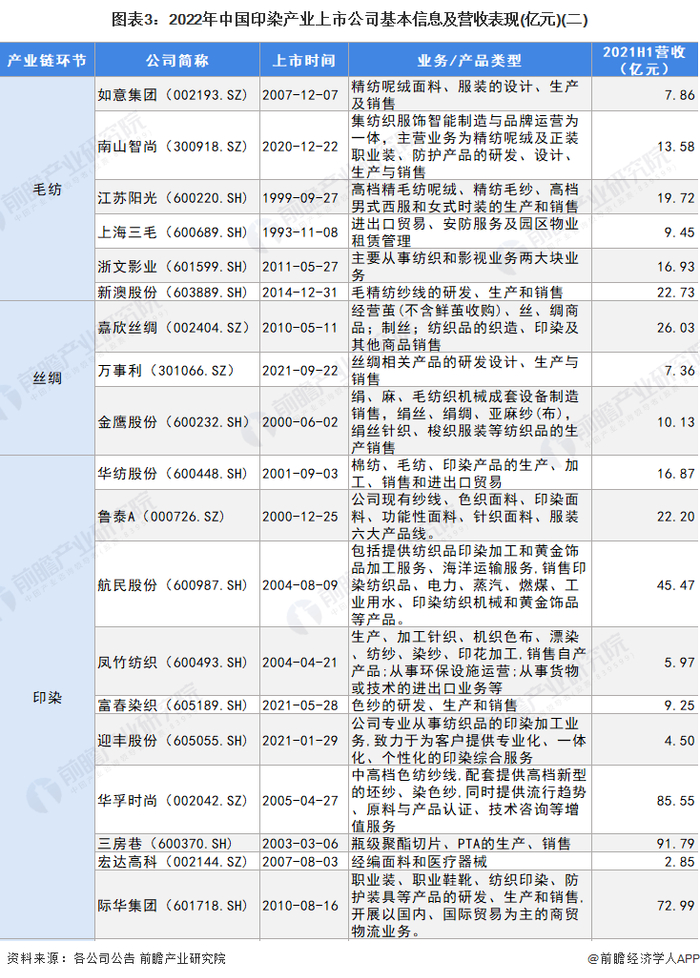Click business description 色纱的研发、生产和销售
Image resolution: width=700 pixels, height=978 pixels.
[x=434, y=705]
